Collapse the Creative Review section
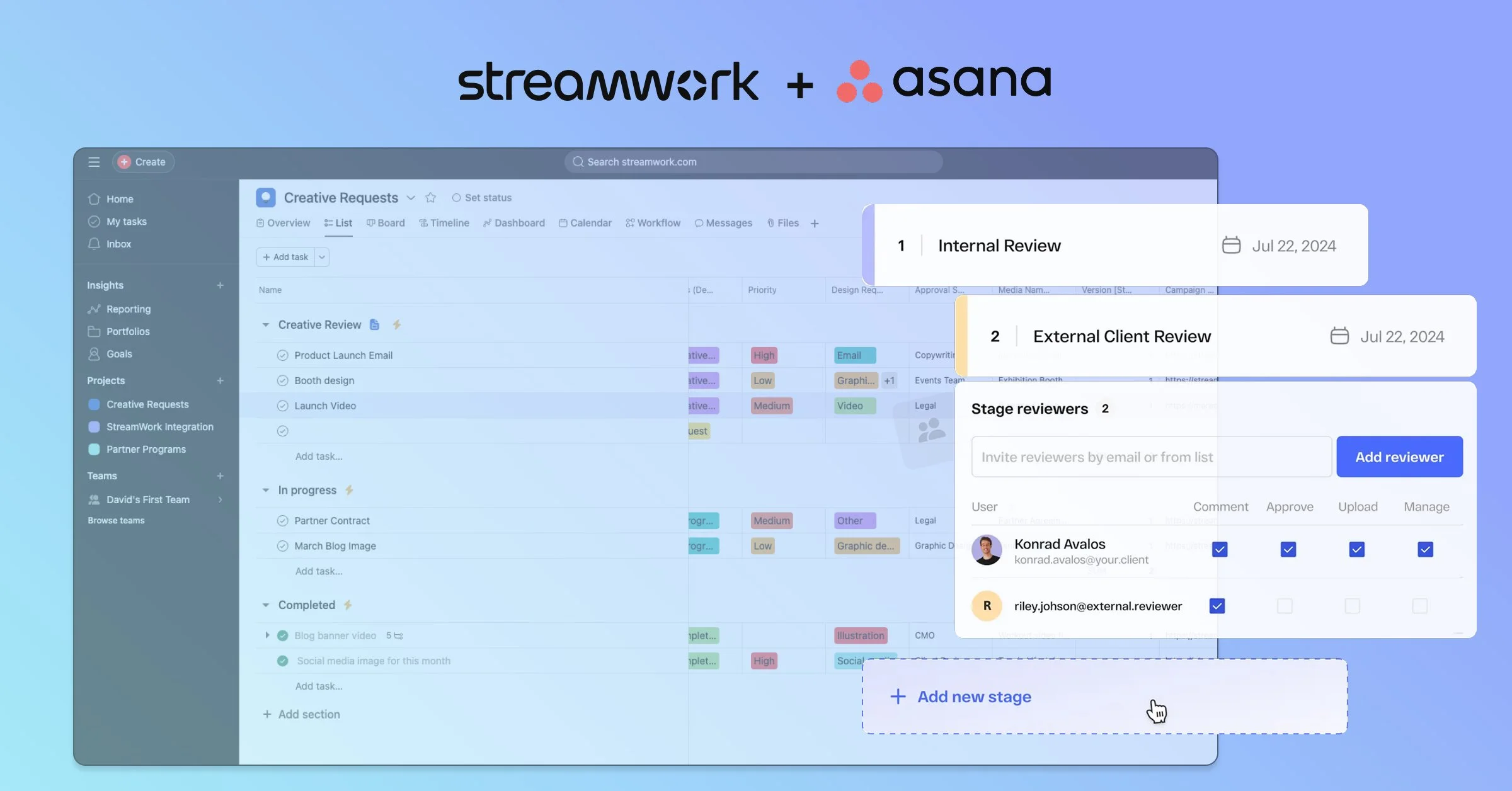 pos(266,324)
